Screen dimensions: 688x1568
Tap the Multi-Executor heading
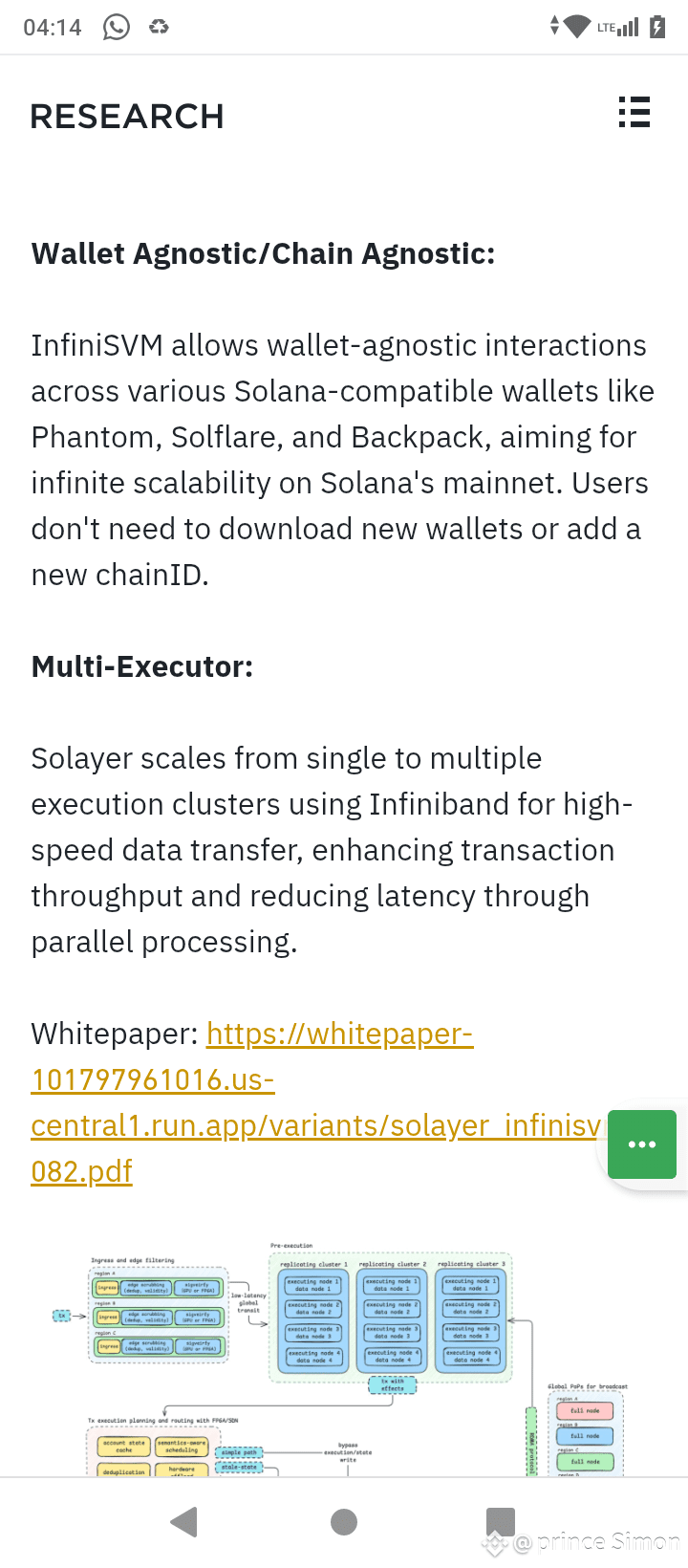[x=142, y=666]
